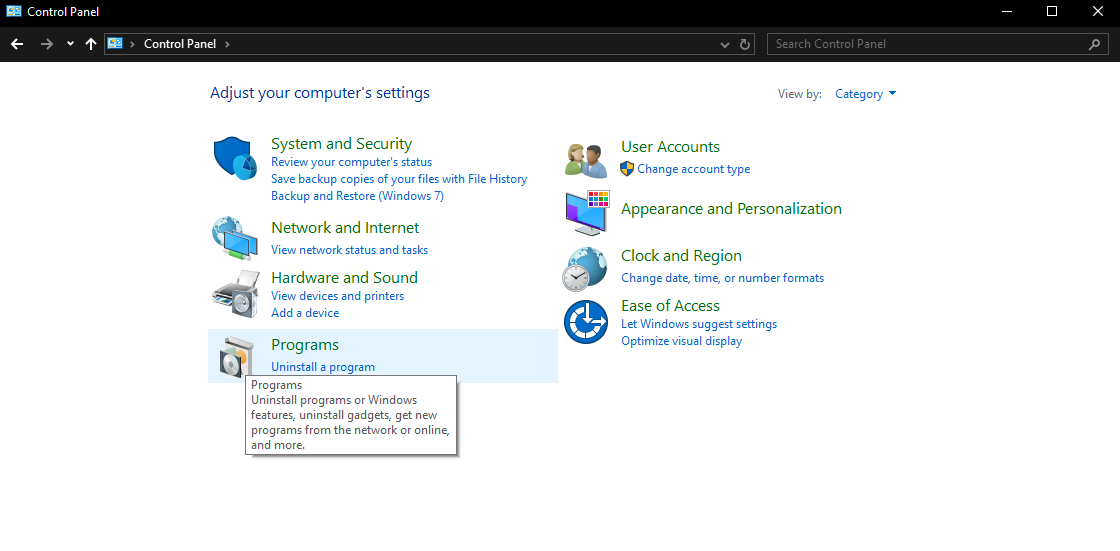The image size is (1120, 551).
Task: Open View devices and printers
Action: pos(337,296)
